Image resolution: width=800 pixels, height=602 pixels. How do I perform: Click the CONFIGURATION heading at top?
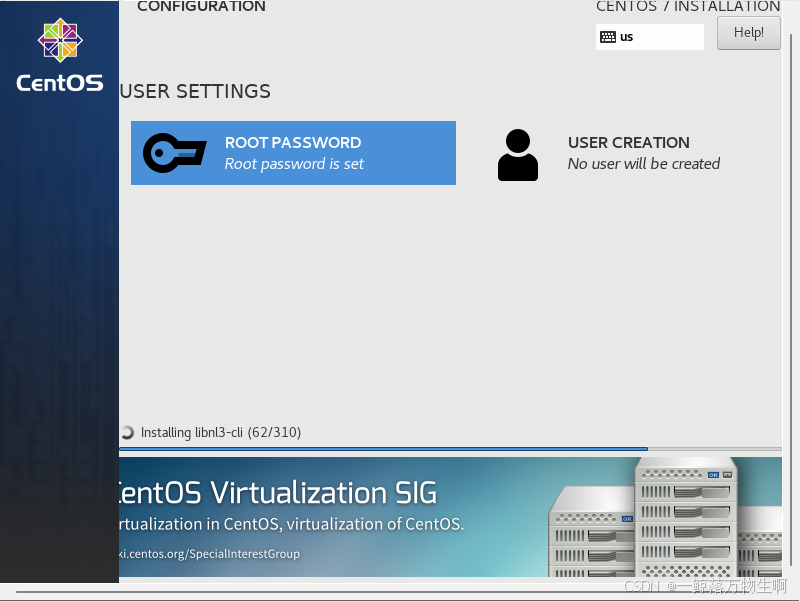pos(201,6)
